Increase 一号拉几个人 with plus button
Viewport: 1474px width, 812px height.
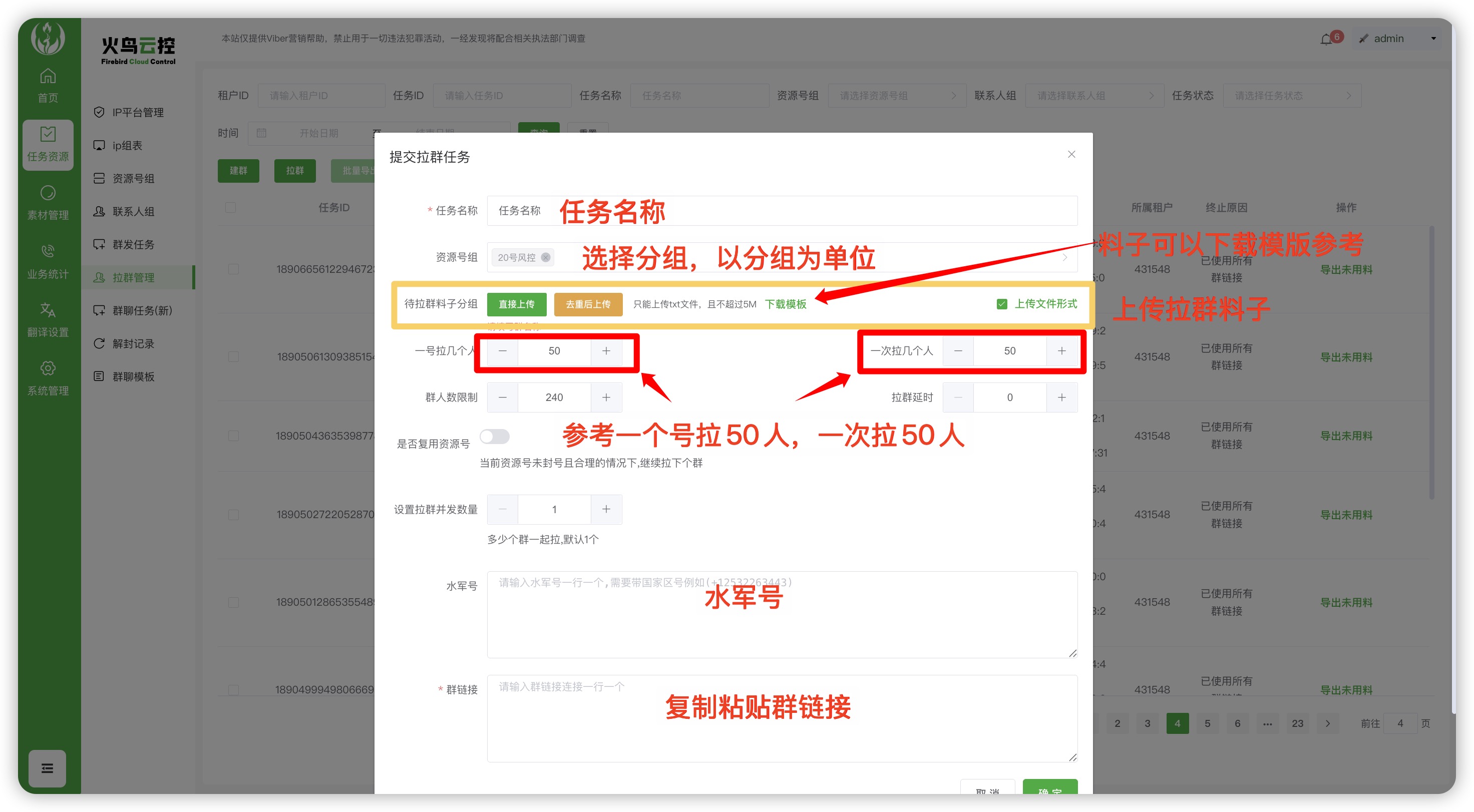[606, 351]
